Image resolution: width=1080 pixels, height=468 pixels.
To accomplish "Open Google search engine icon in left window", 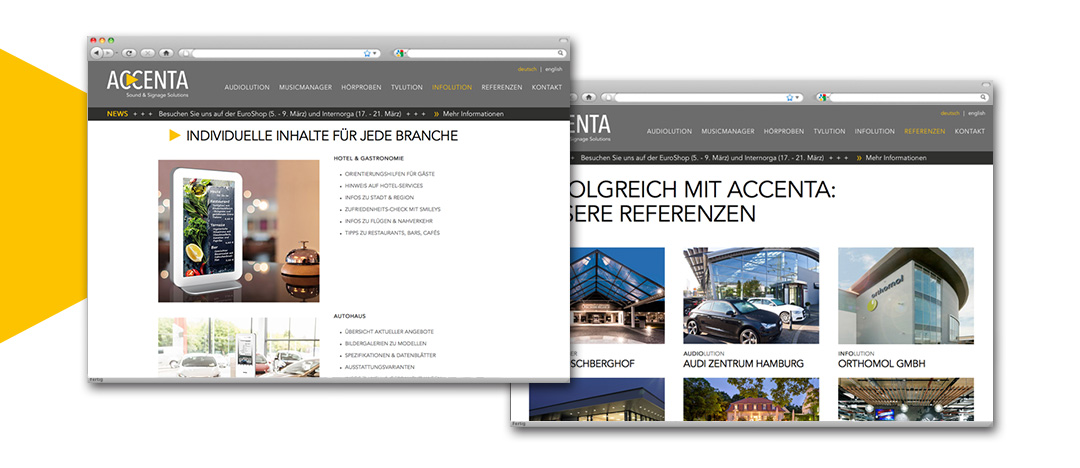I will pos(399,53).
